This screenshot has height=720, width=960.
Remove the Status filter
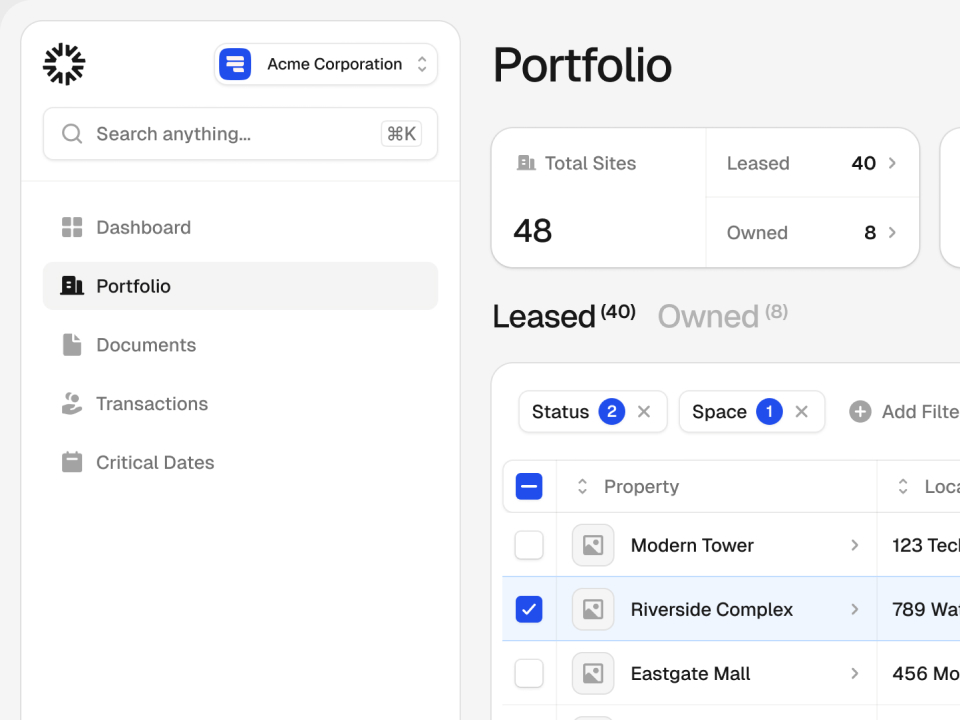tap(644, 411)
